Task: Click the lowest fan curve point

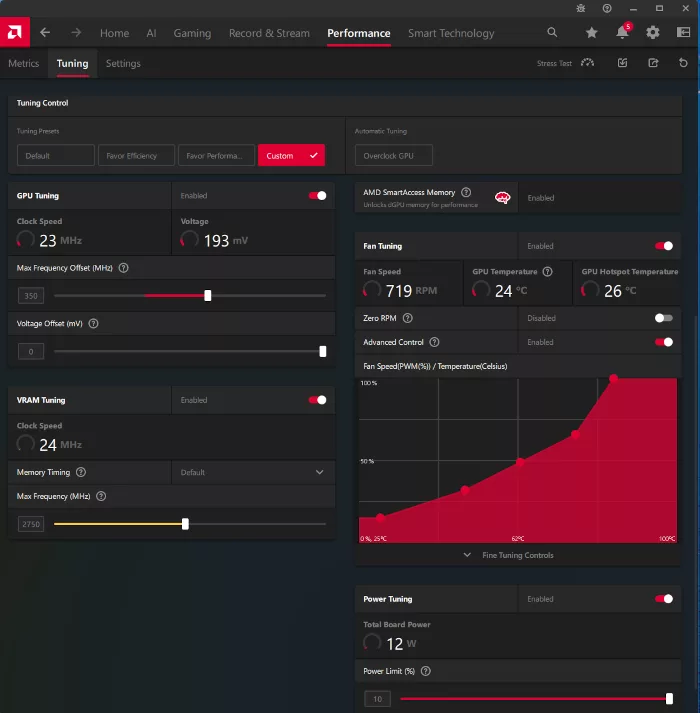Action: point(380,517)
